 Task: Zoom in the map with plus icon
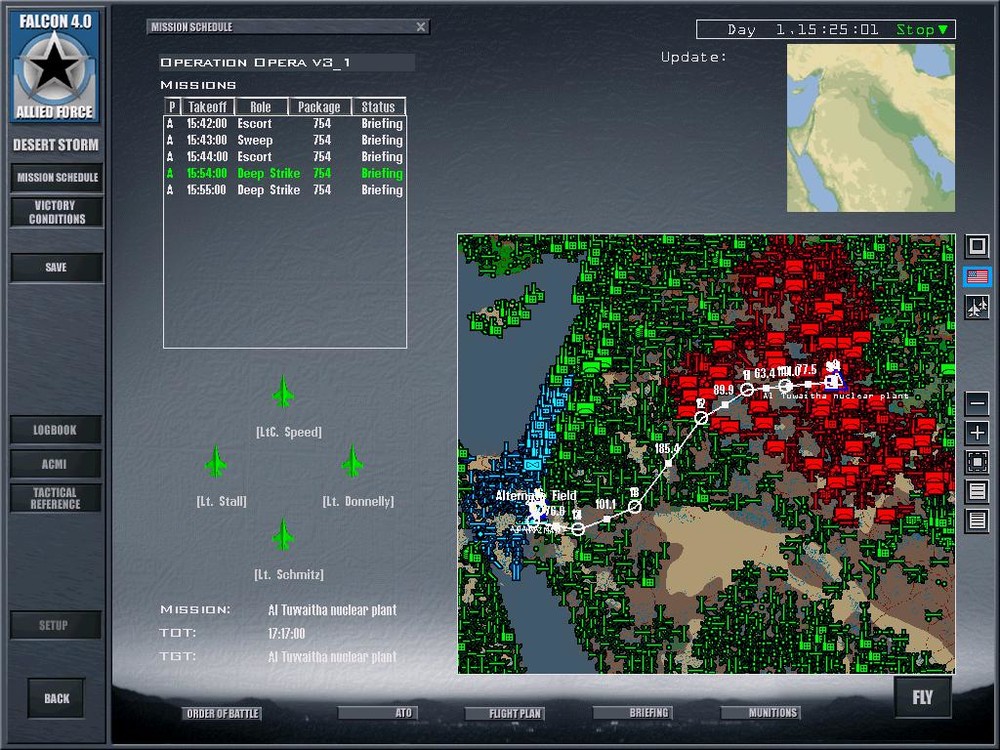pyautogui.click(x=976, y=432)
